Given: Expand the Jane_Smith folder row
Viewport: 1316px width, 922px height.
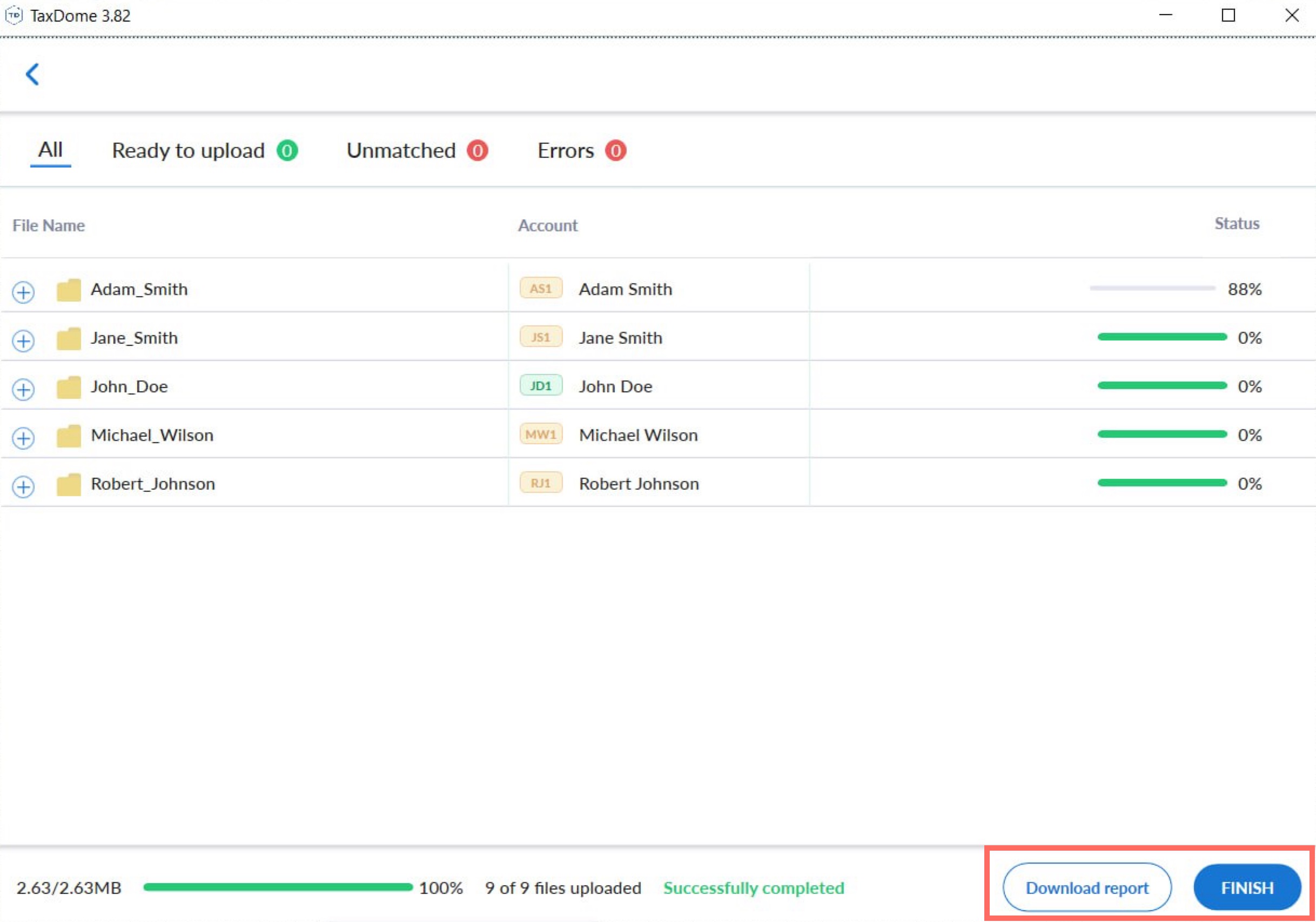Looking at the screenshot, I should point(24,341).
